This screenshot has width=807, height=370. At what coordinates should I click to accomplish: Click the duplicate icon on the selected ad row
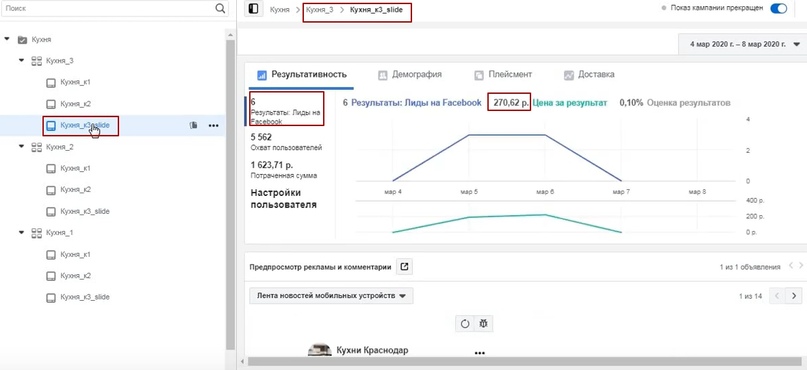[x=194, y=125]
